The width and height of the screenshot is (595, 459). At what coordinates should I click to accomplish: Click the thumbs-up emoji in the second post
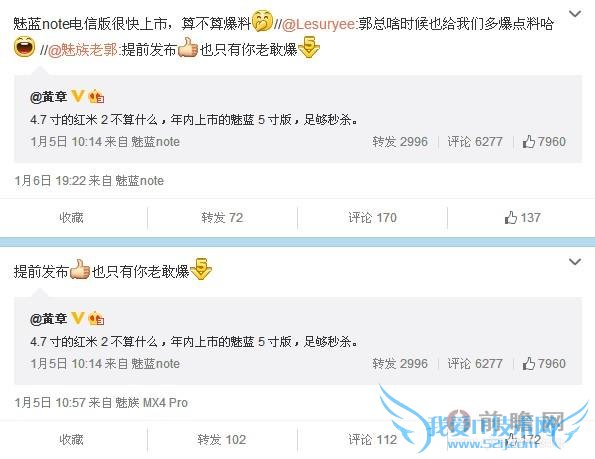(80, 269)
